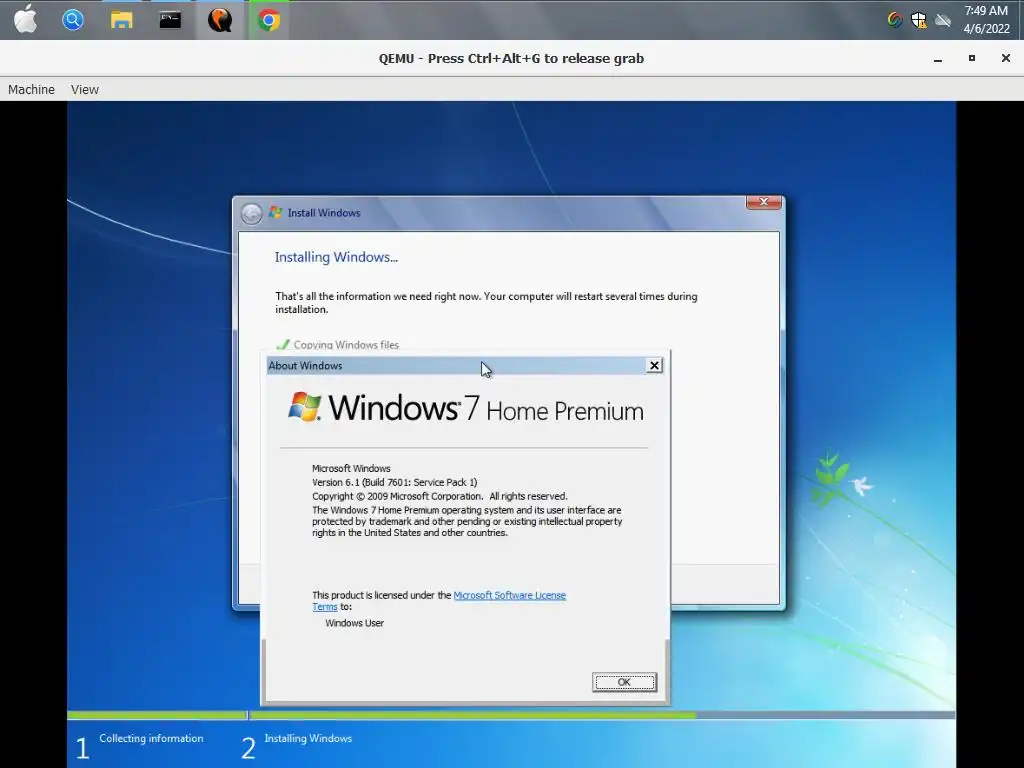Viewport: 1024px width, 768px height.
Task: Click the Copyright 2009 Microsoft Corporation line
Action: coord(440,496)
